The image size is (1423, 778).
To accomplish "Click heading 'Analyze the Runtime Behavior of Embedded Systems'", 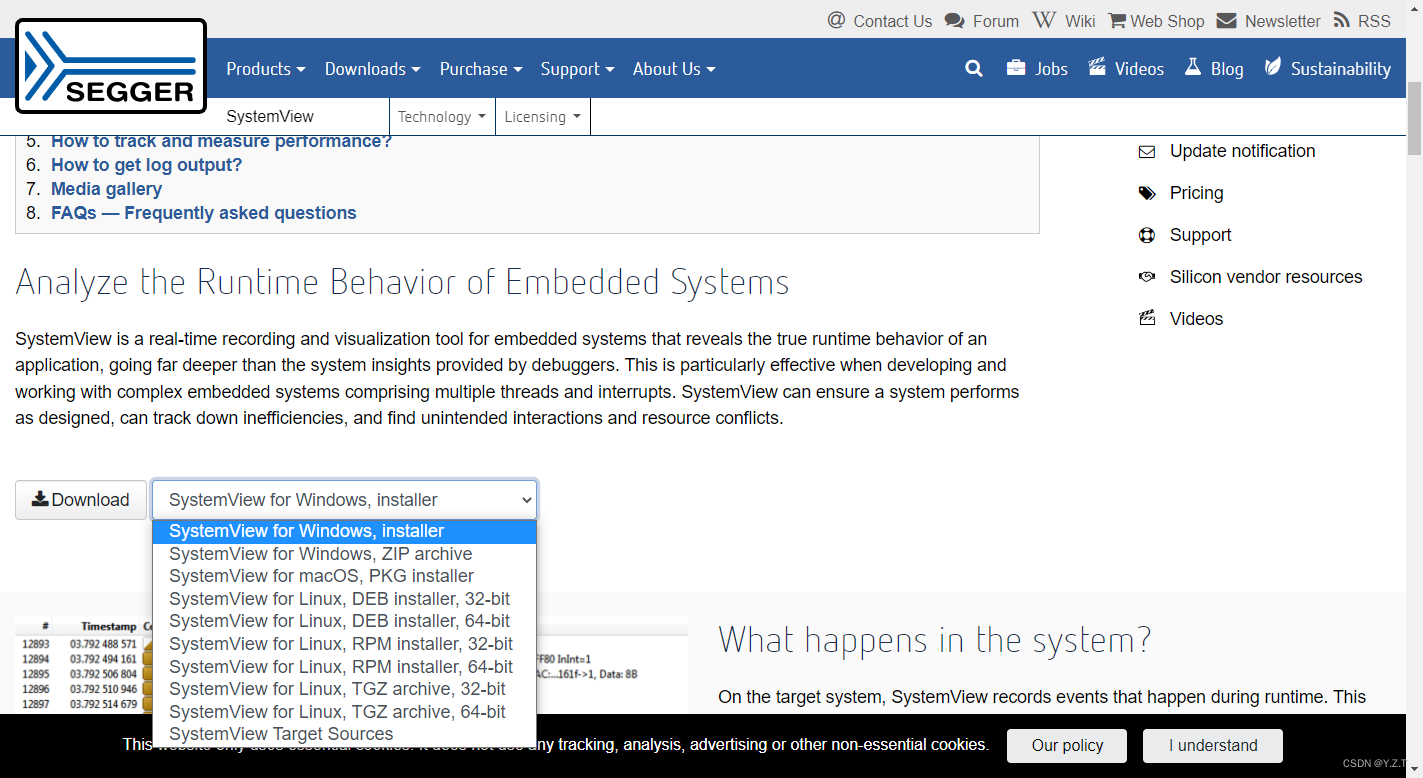I will click(x=402, y=281).
